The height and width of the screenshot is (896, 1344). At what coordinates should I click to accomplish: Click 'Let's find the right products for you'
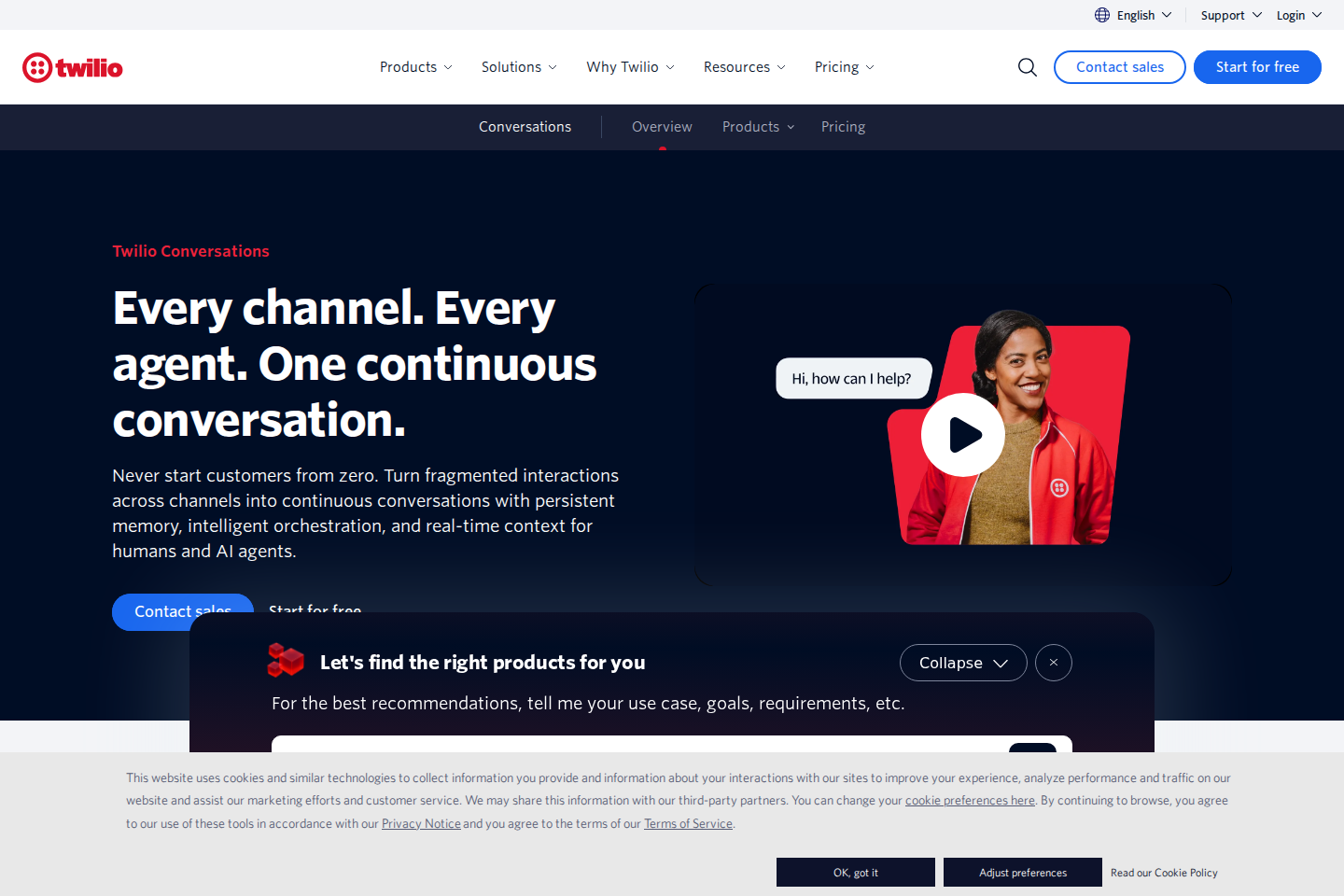[x=483, y=663]
